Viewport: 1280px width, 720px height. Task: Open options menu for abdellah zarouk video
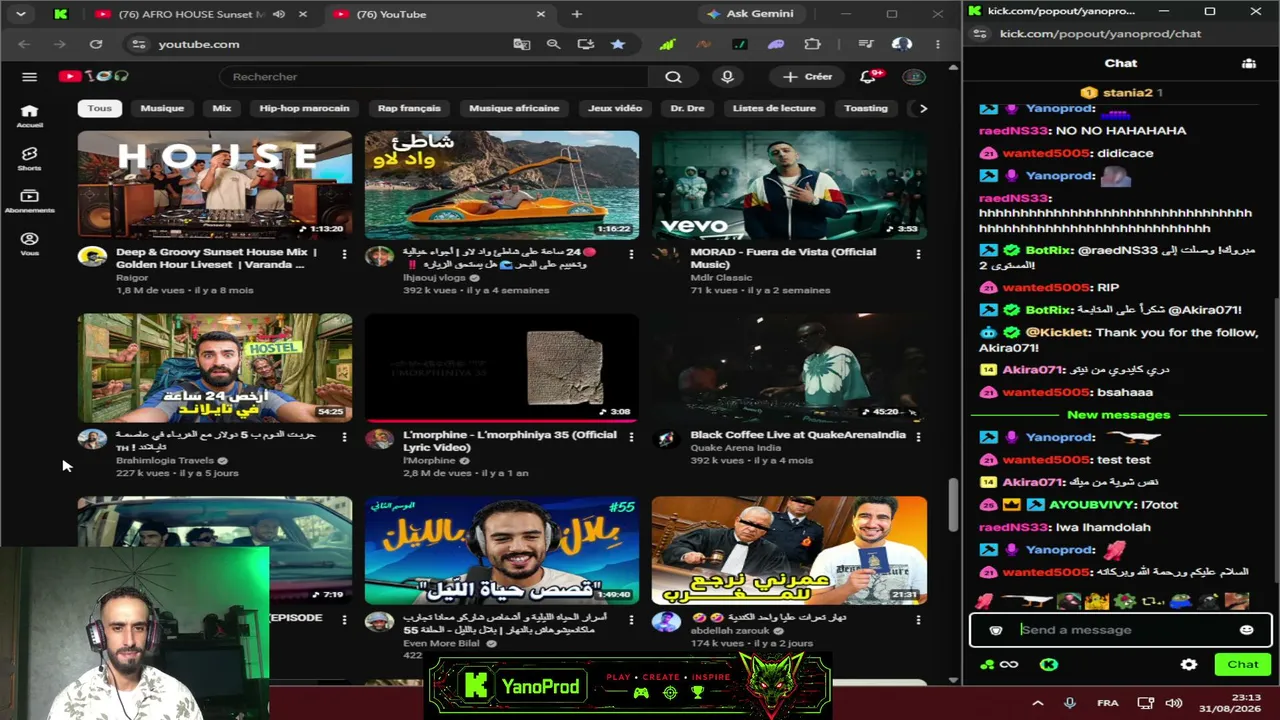(x=918, y=620)
